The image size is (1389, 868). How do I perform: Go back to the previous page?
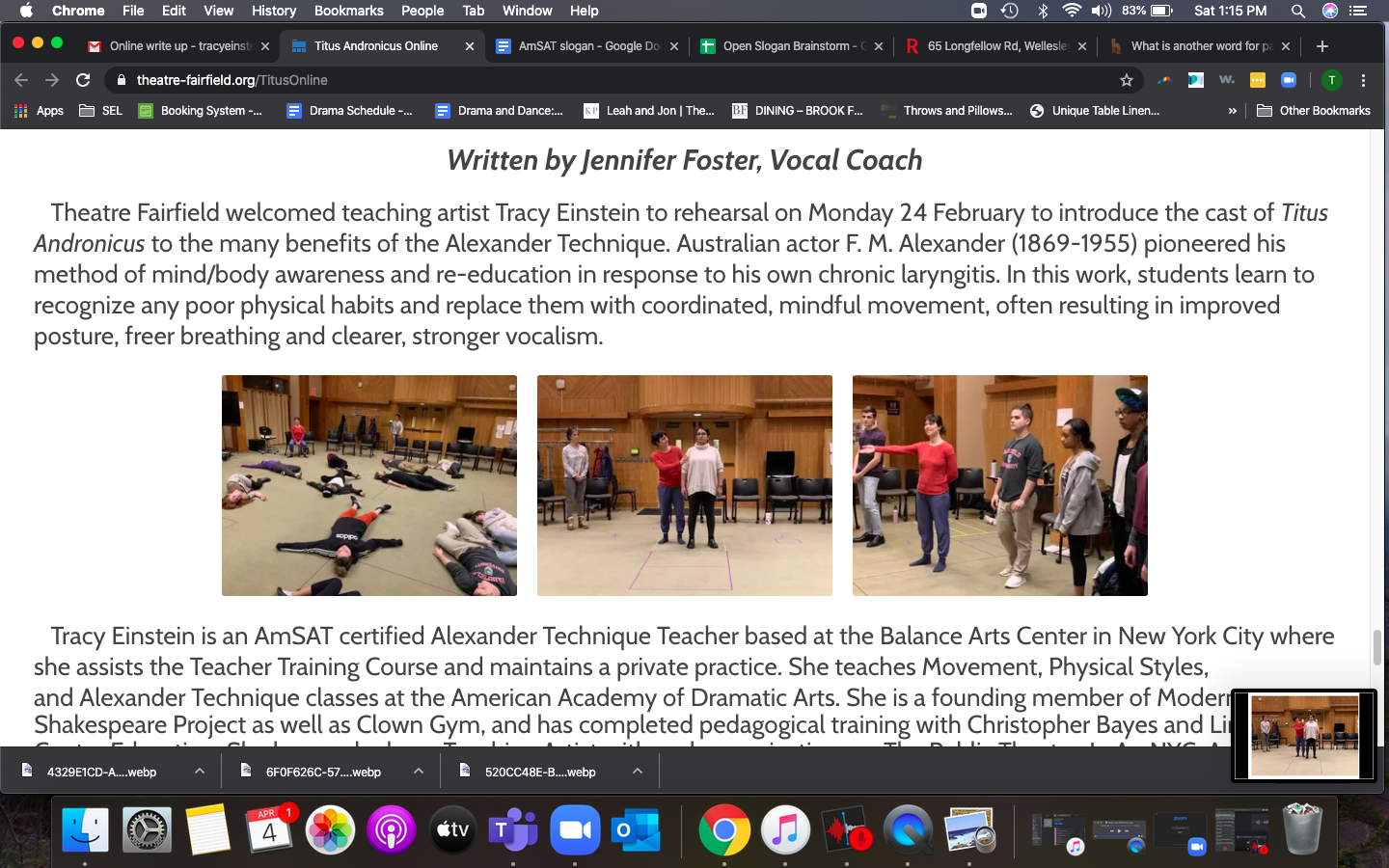tap(21, 80)
